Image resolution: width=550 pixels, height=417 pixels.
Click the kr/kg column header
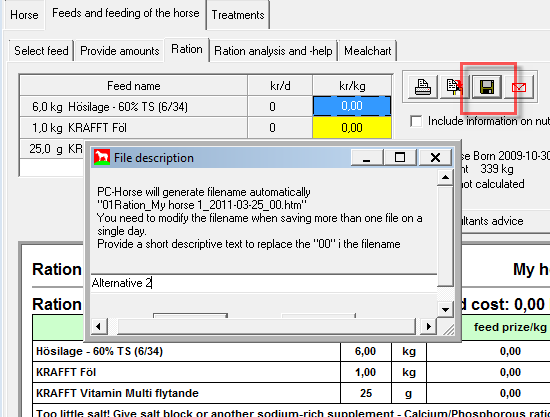pyautogui.click(x=352, y=86)
